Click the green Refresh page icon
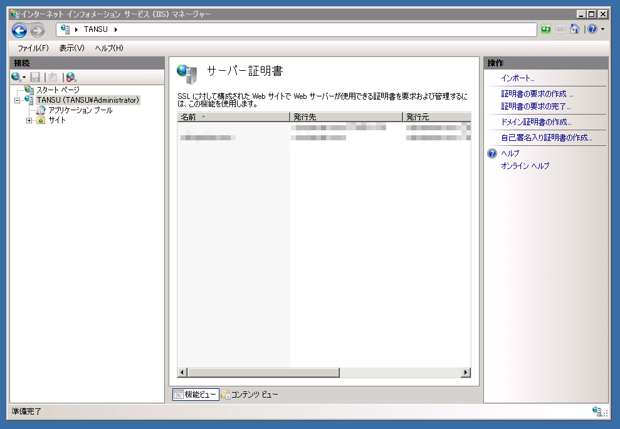 pos(546,29)
